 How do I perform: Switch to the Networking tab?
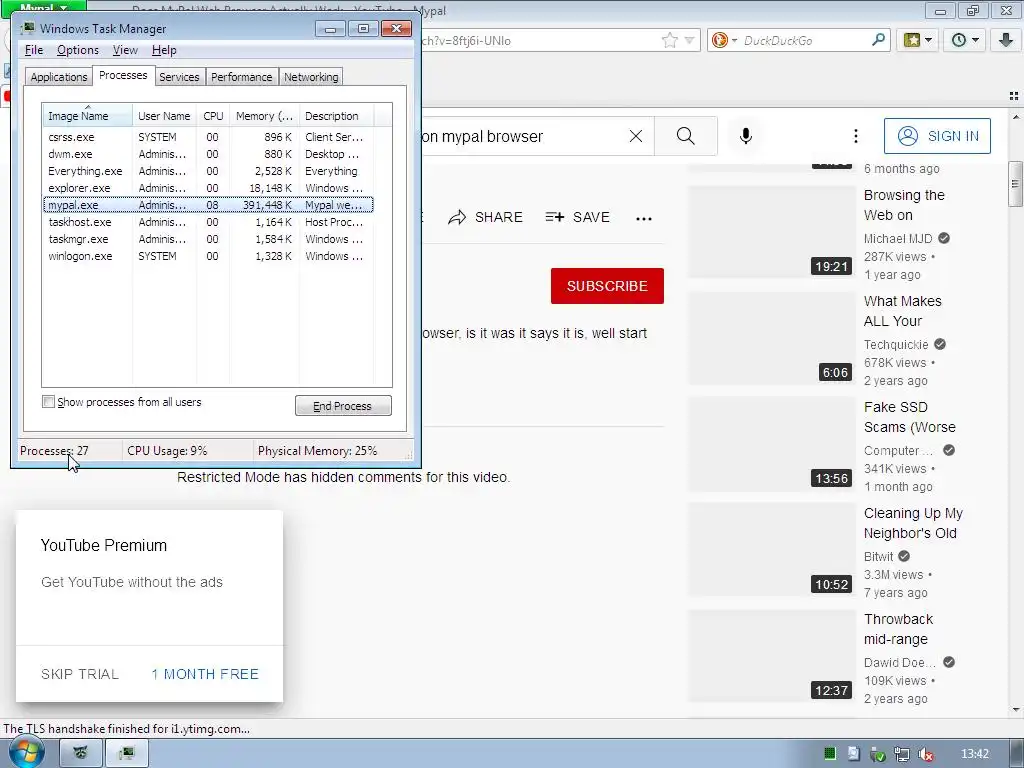coord(311,77)
